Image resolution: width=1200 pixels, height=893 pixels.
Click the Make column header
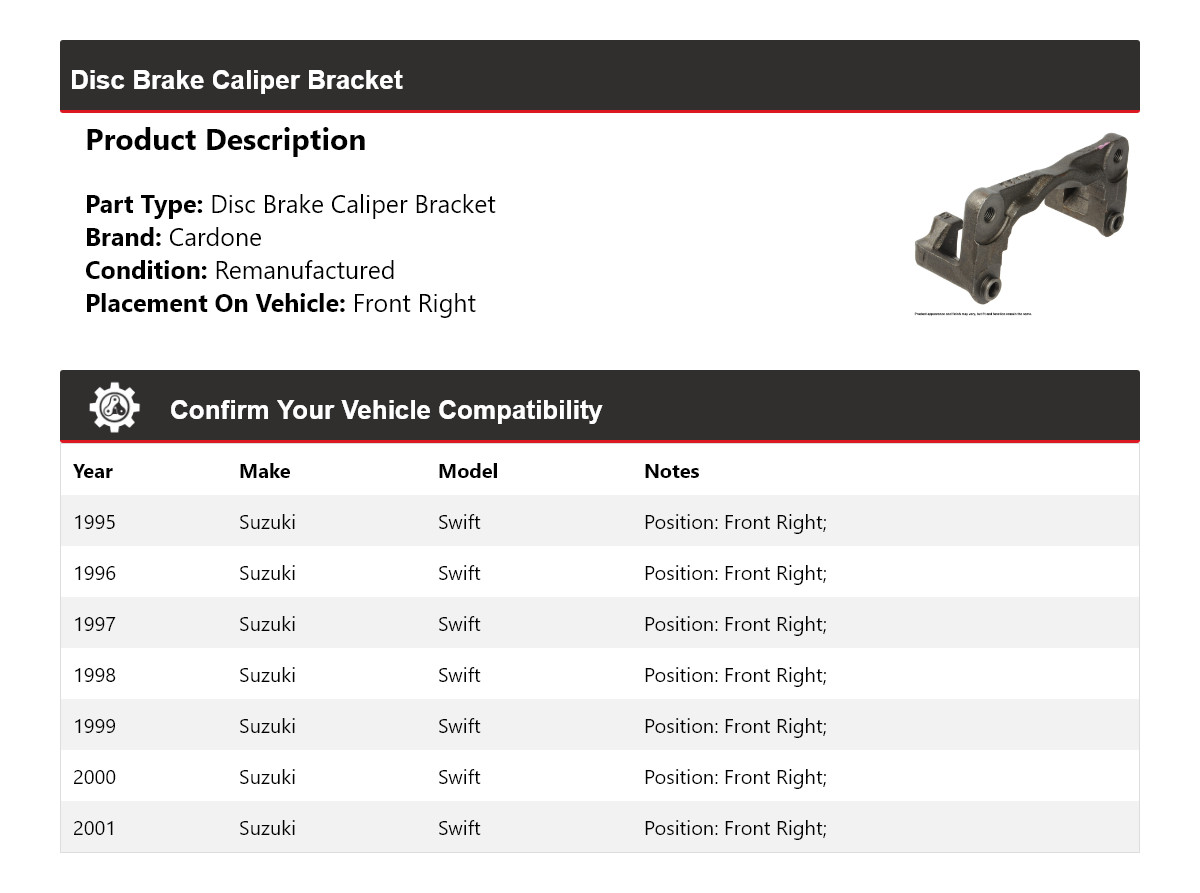(x=265, y=471)
